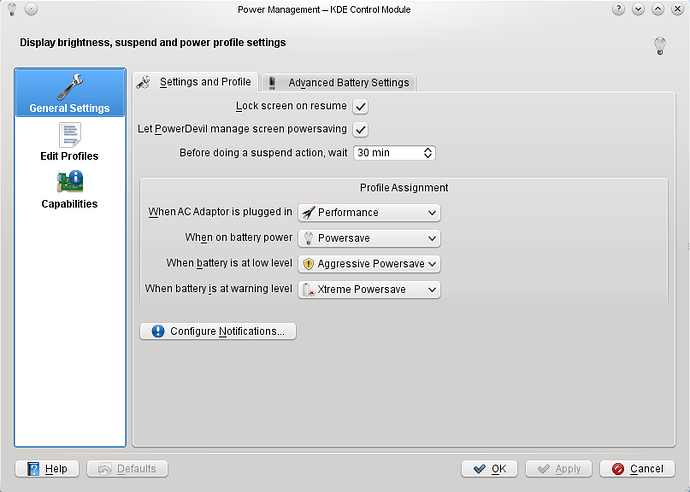Viewport: 690px width, 492px height.
Task: Click the title bar help question mark icon
Action: [618, 9]
